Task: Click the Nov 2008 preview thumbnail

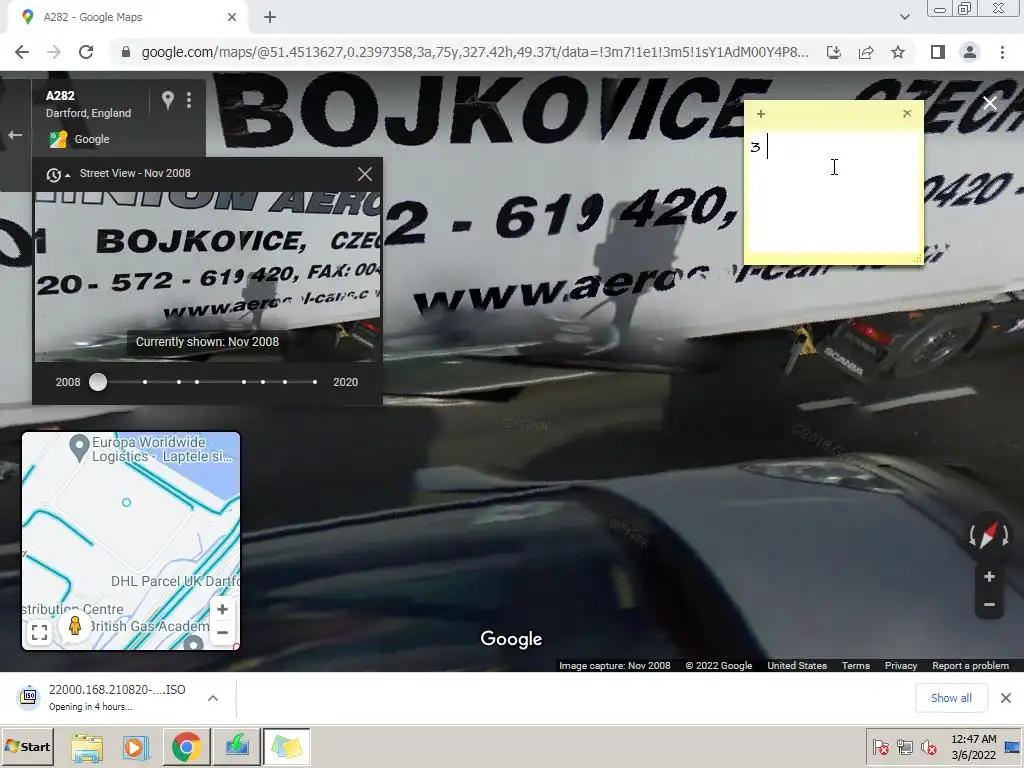Action: coord(207,277)
